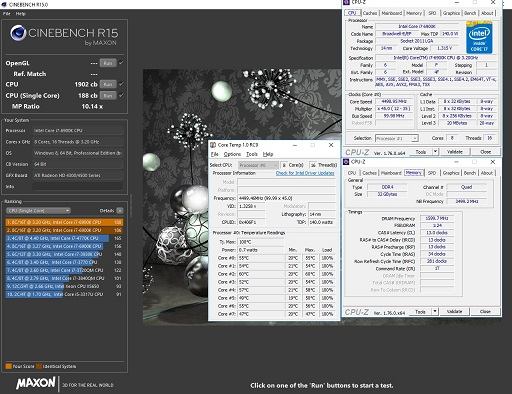Open the CPU (Single Core) ranking dropdown
Viewport: 512px width, 394px height.
point(38,211)
